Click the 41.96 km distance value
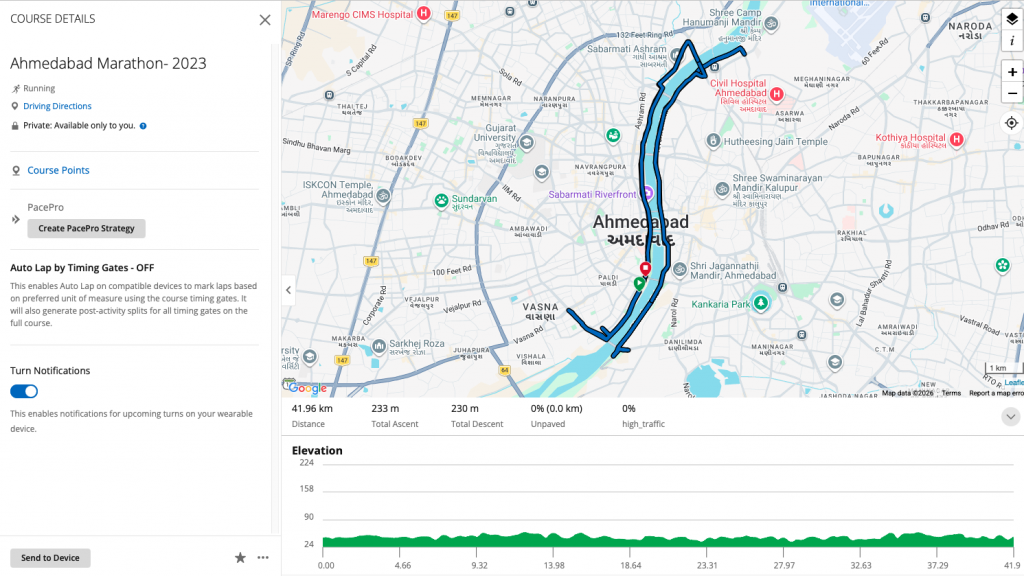The width and height of the screenshot is (1024, 576). [x=312, y=408]
